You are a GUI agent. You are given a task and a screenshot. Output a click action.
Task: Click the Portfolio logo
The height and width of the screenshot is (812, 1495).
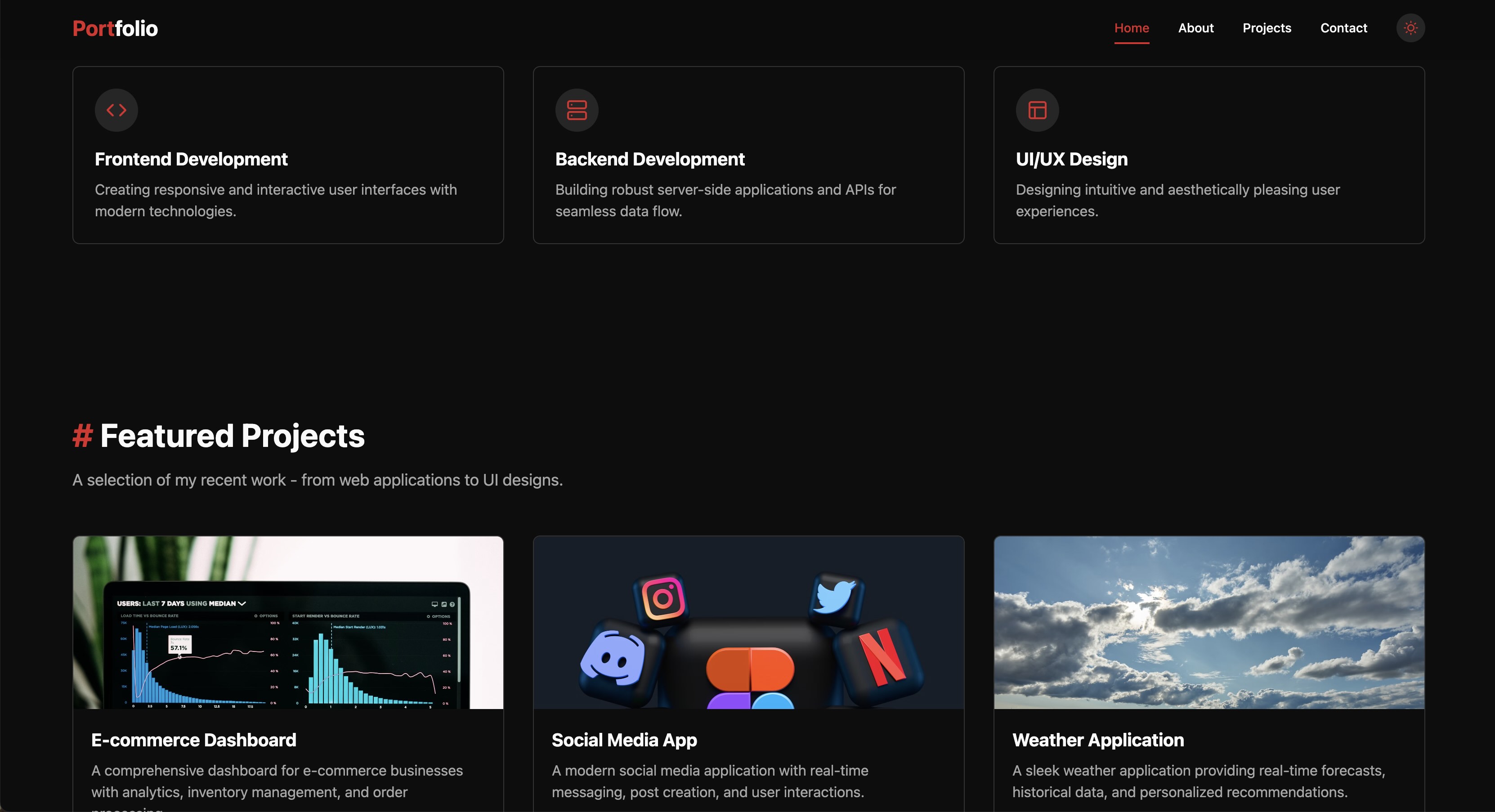tap(115, 28)
